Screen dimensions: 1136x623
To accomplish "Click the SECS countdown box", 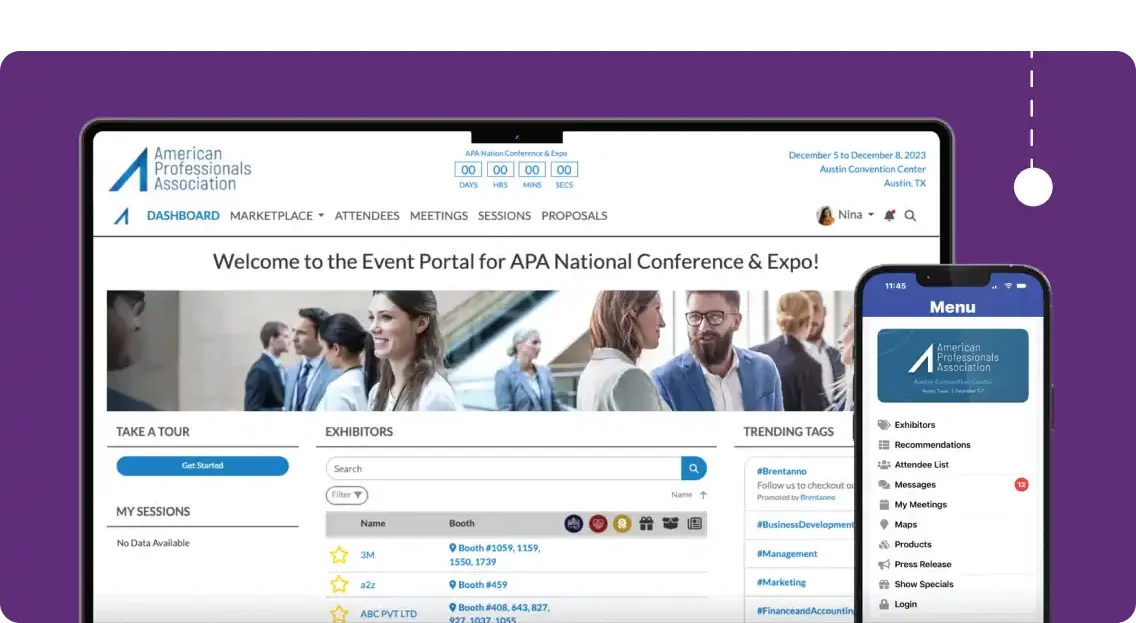I will 564,170.
